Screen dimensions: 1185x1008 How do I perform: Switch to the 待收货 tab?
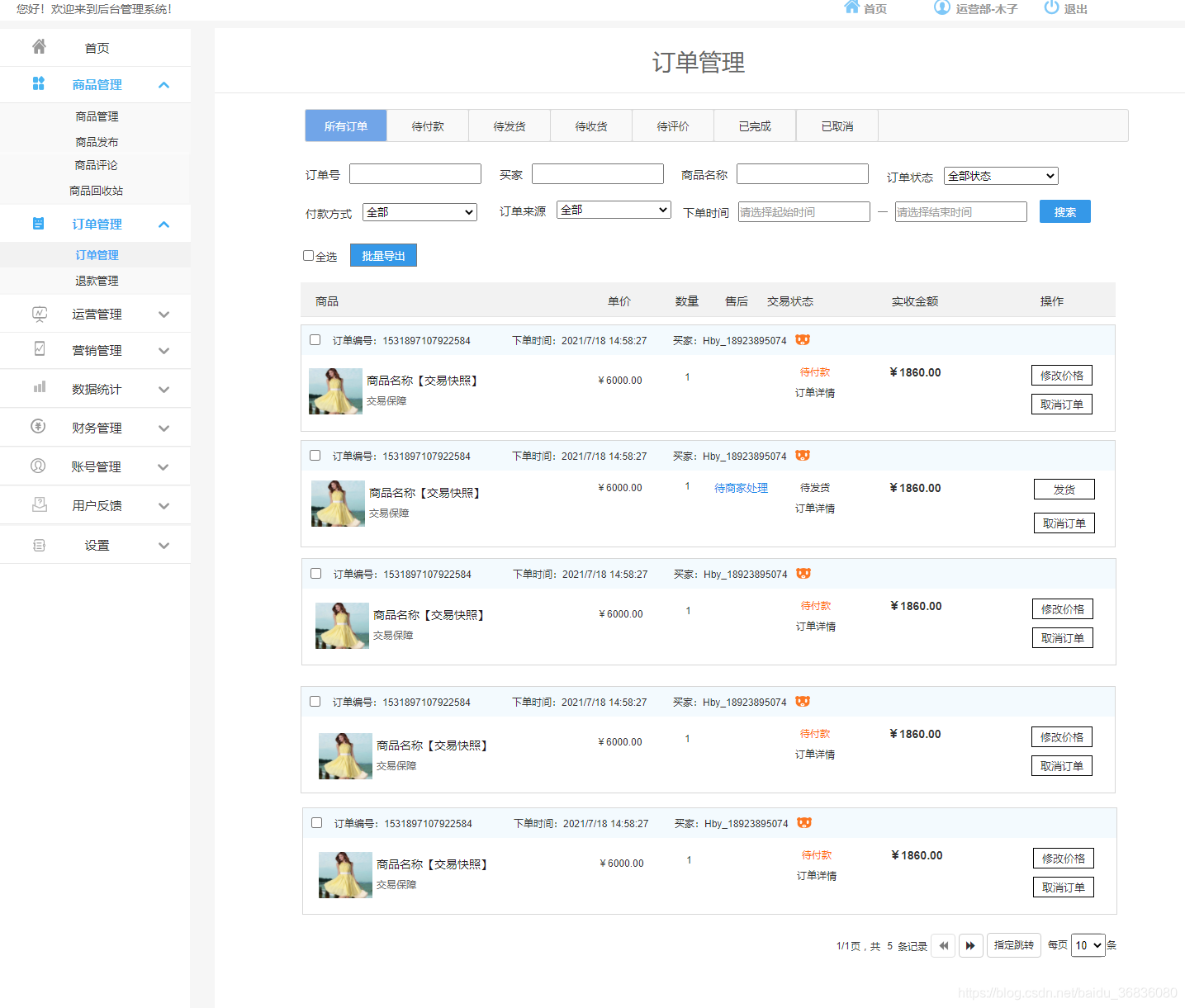(591, 125)
